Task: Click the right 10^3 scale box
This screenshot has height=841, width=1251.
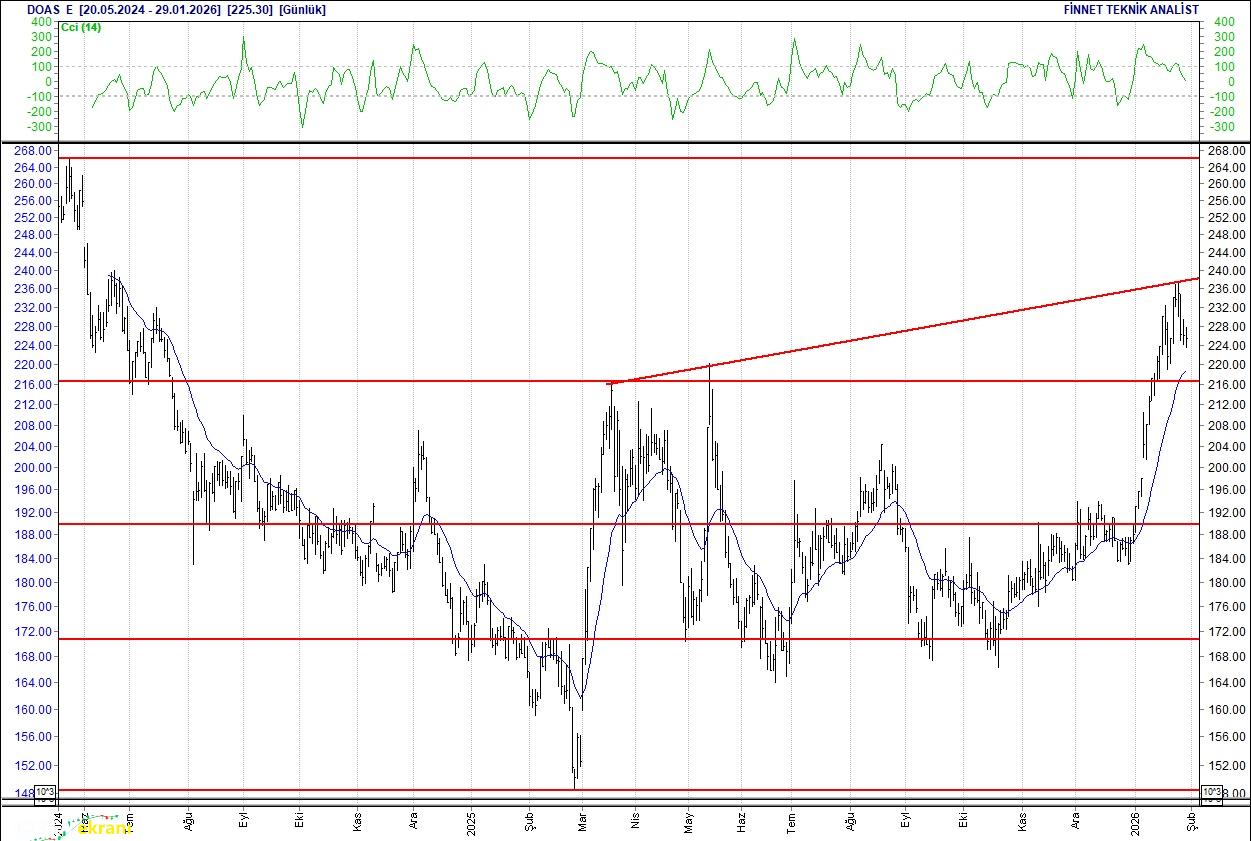Action: point(1210,794)
